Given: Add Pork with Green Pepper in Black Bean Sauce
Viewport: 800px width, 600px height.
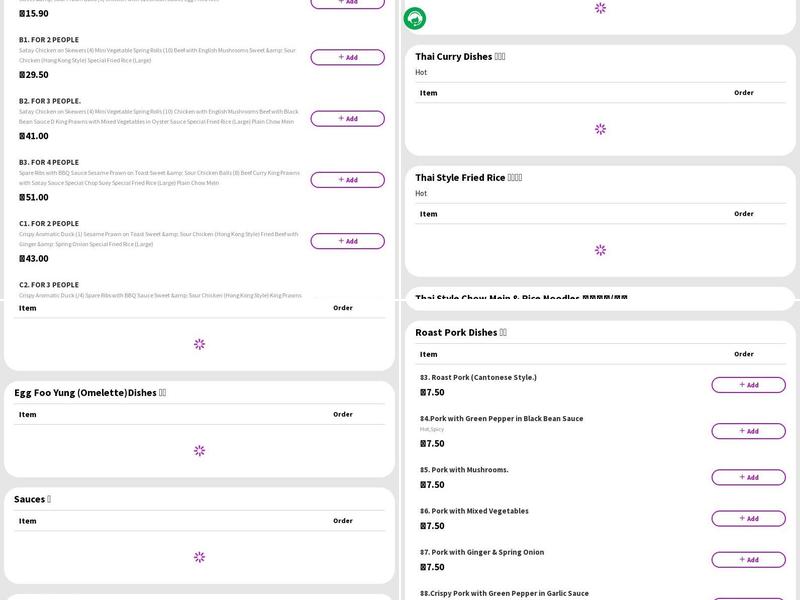Looking at the screenshot, I should (748, 431).
